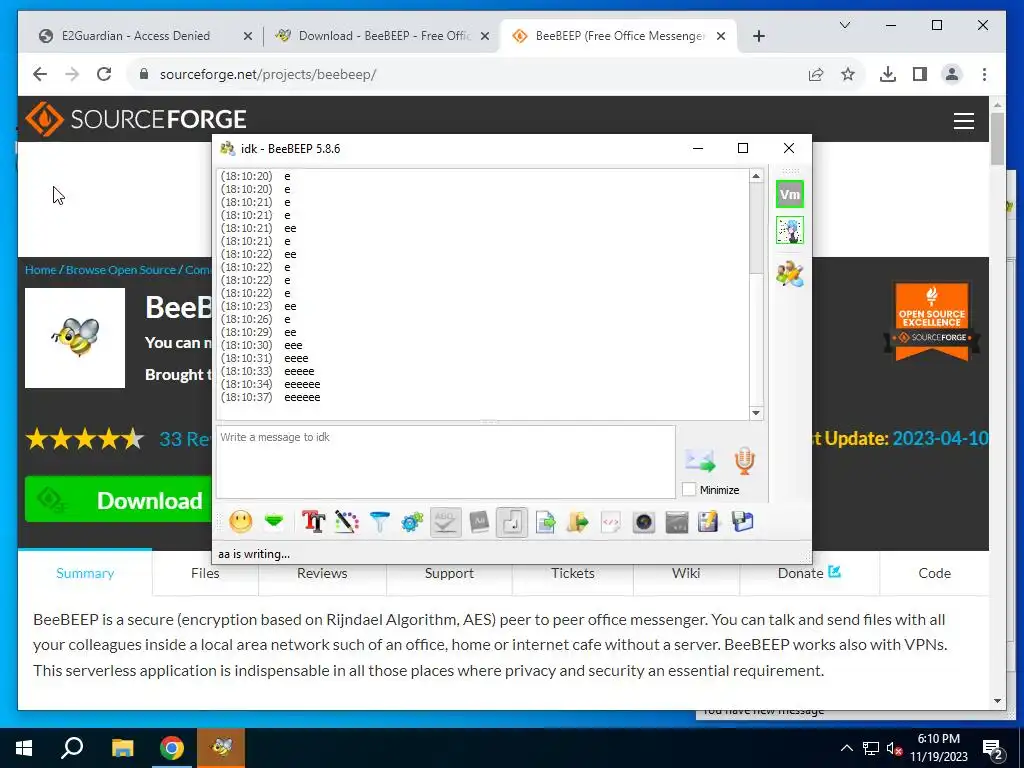Screen dimensions: 1024x768
Task: Toggle the word completer dictionary icon
Action: point(479,522)
